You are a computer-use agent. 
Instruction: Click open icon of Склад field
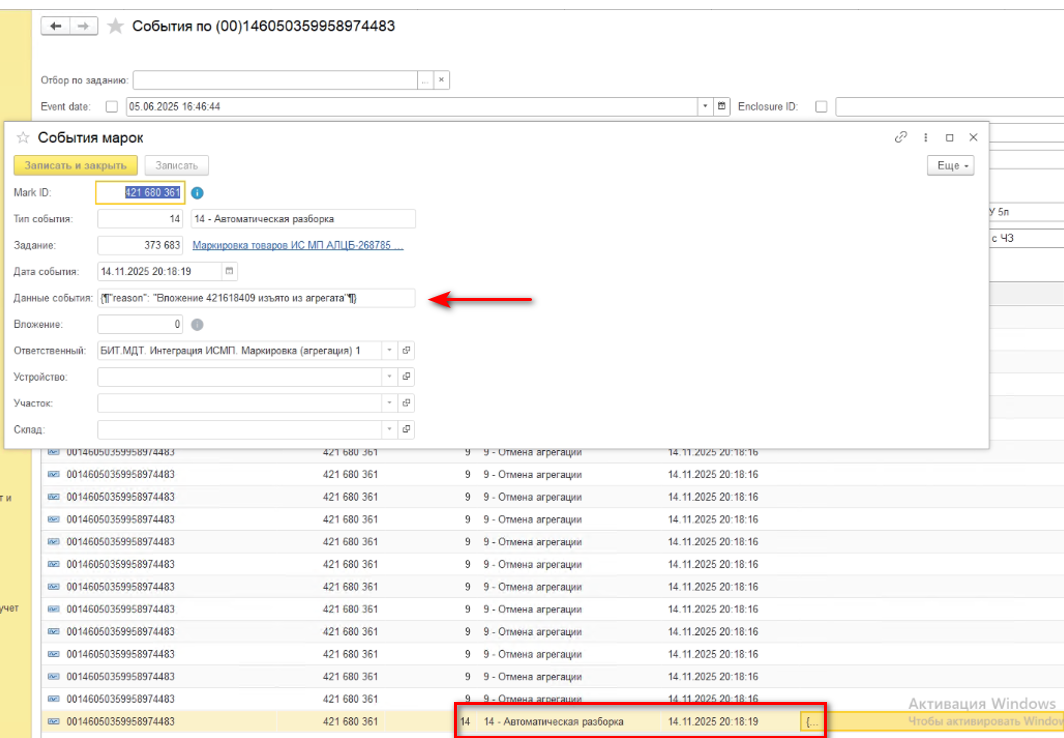coord(406,429)
